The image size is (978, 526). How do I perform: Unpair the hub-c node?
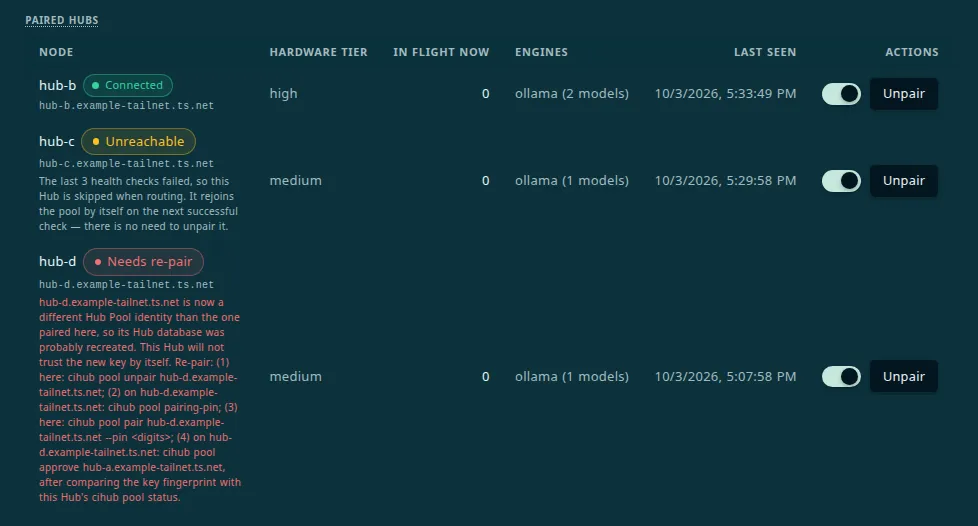[x=904, y=181]
